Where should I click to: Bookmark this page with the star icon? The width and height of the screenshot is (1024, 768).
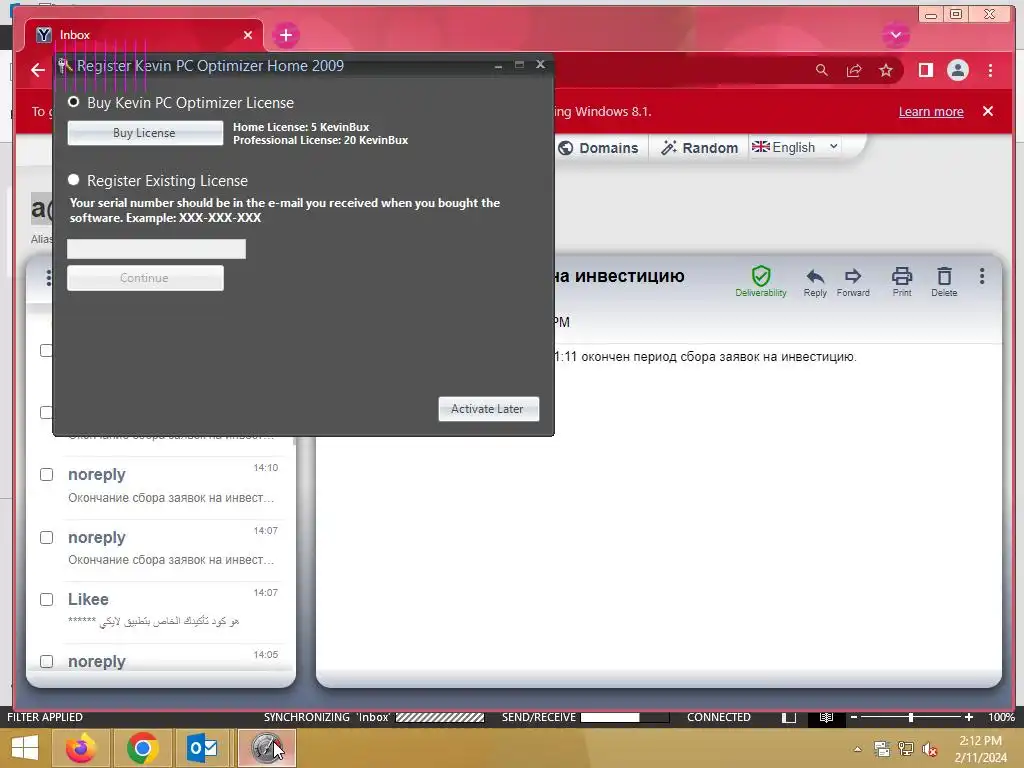point(886,70)
